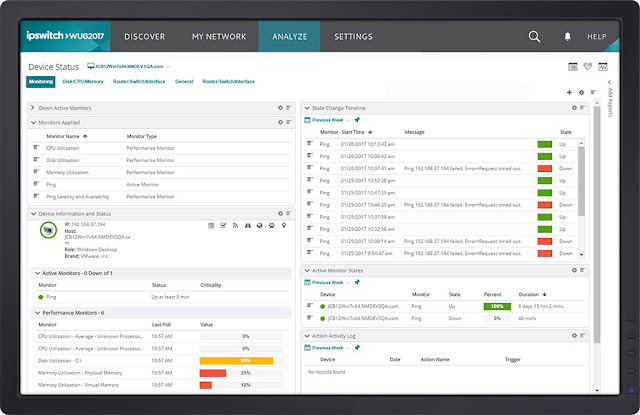The height and width of the screenshot is (415, 640).
Task: Select the Disk/CPU/Memory tab
Action: point(83,82)
